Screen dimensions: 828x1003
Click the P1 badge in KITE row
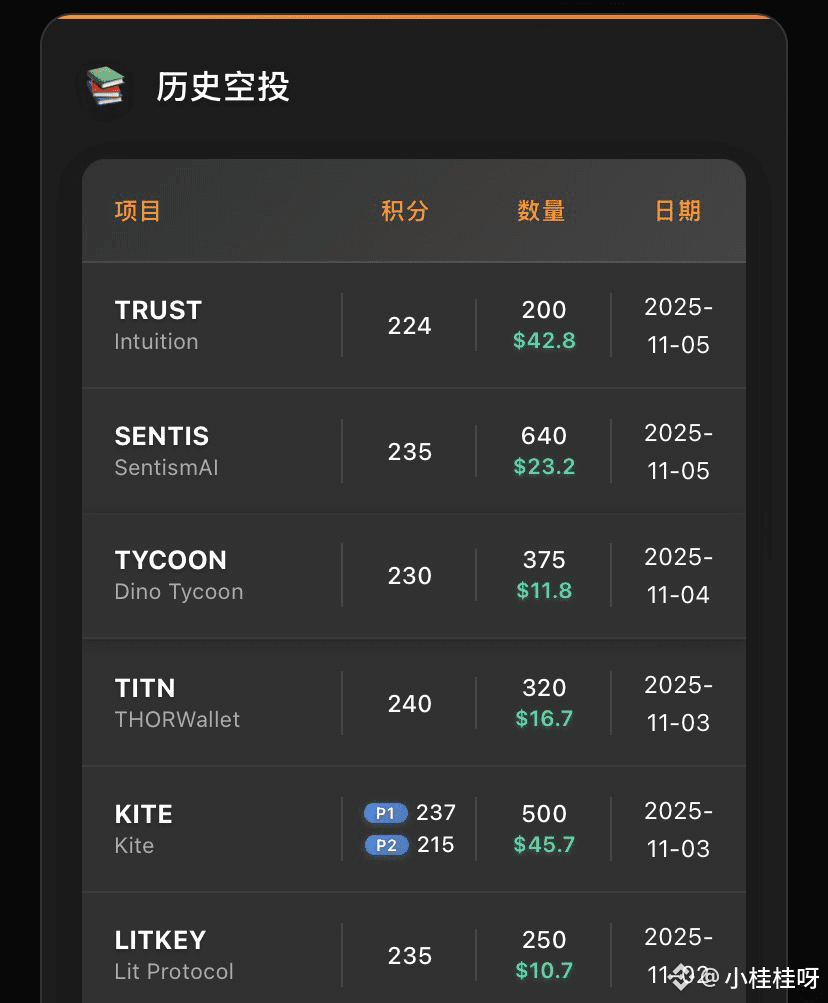(x=385, y=813)
